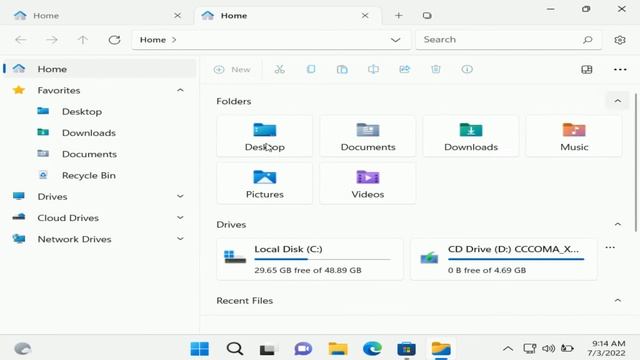Click the New button in toolbar

pos(232,69)
